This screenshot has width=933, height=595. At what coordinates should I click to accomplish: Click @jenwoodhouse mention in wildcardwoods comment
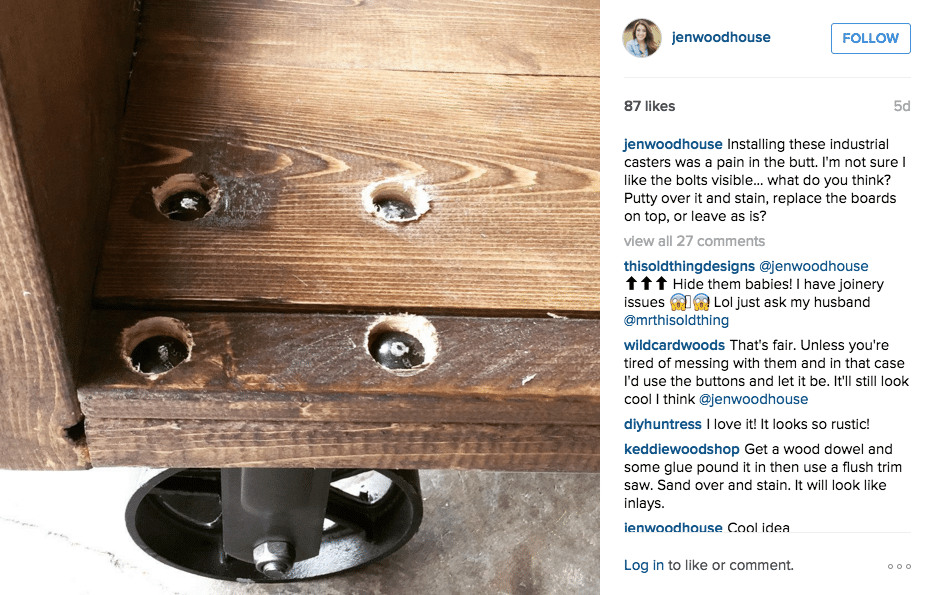(x=753, y=399)
